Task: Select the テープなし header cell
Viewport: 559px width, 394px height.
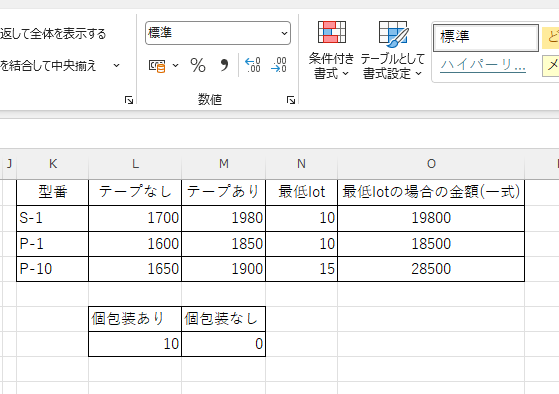Action: coord(135,192)
